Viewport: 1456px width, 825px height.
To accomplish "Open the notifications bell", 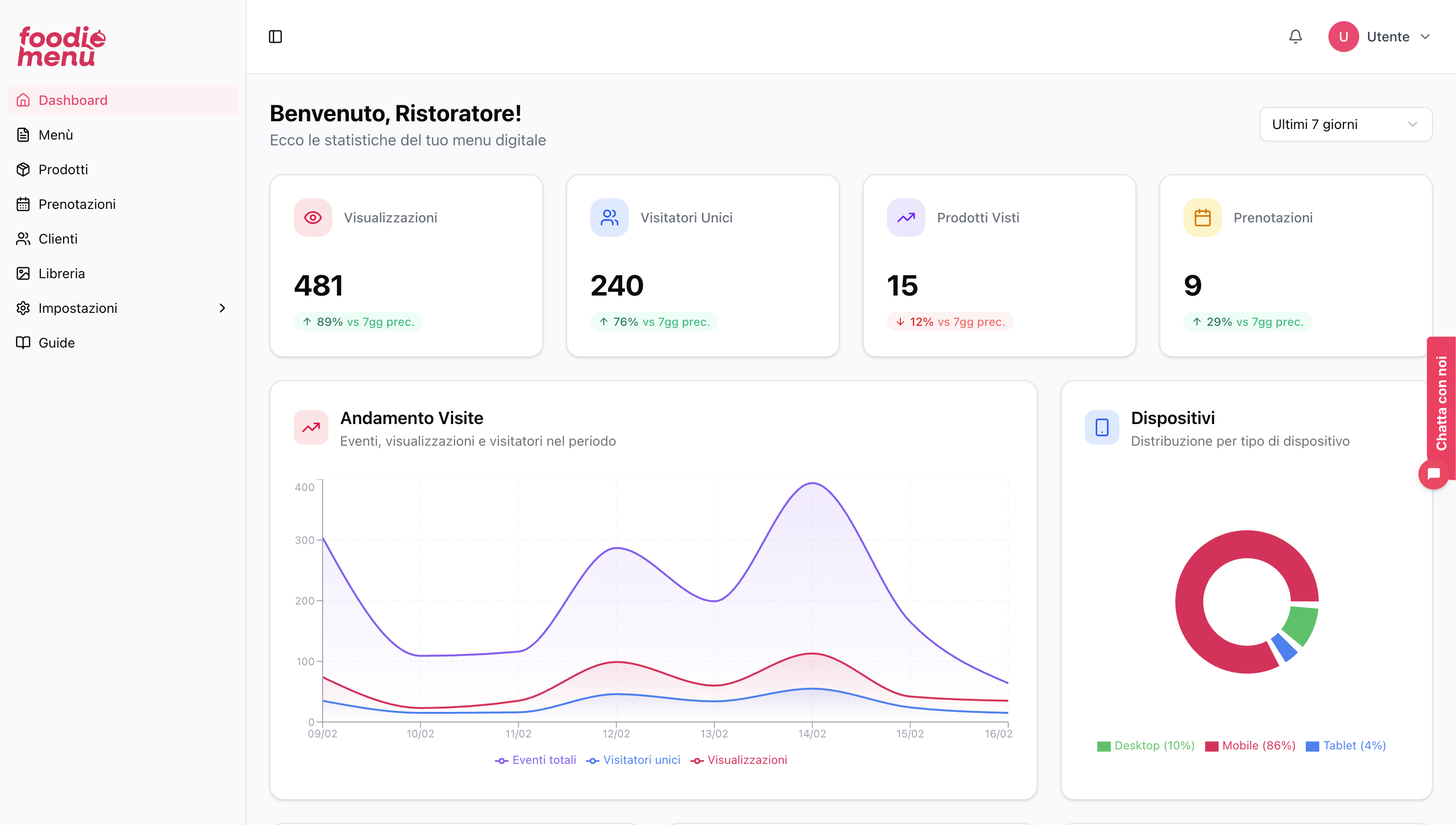I will point(1296,37).
